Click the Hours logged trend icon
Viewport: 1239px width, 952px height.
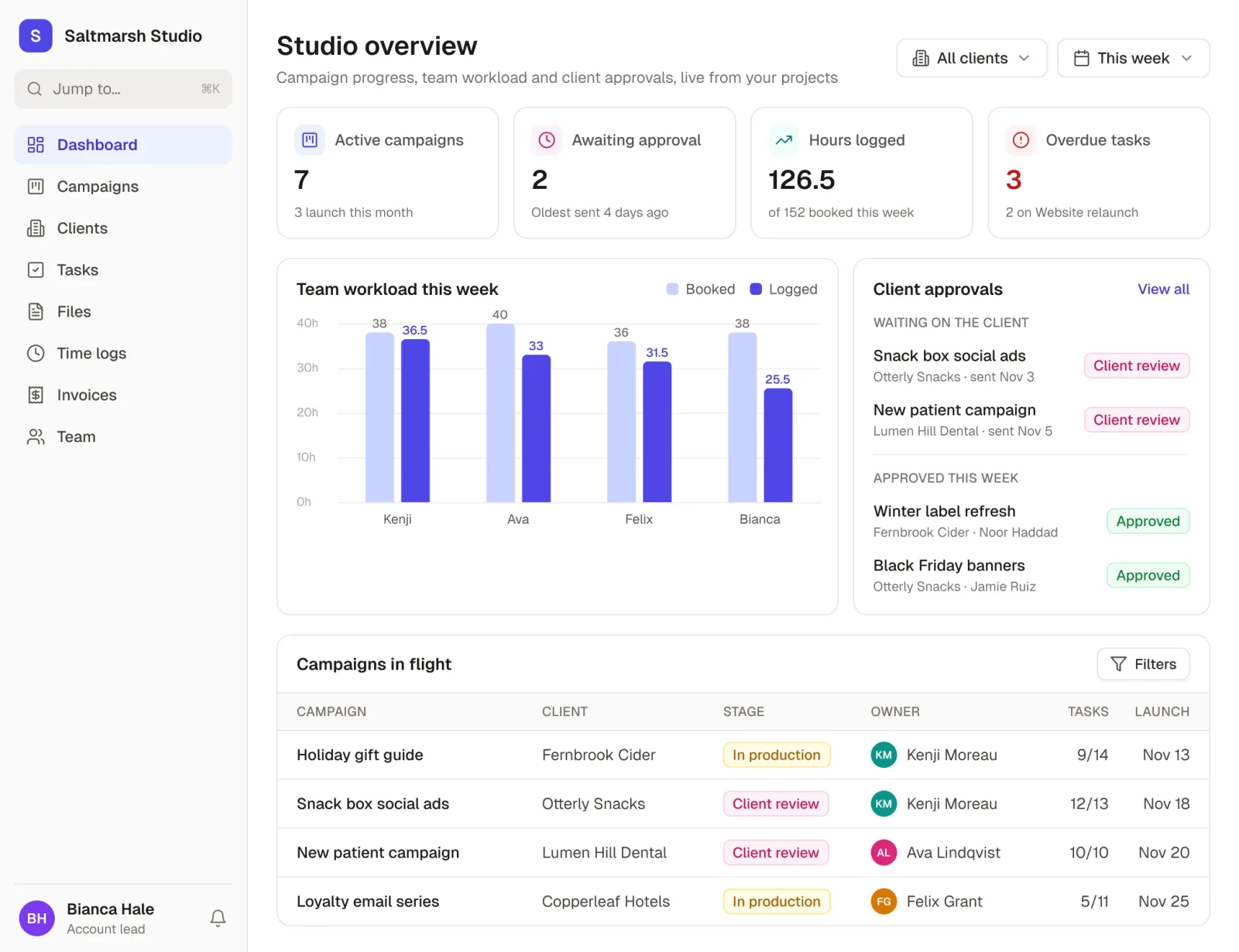click(784, 140)
